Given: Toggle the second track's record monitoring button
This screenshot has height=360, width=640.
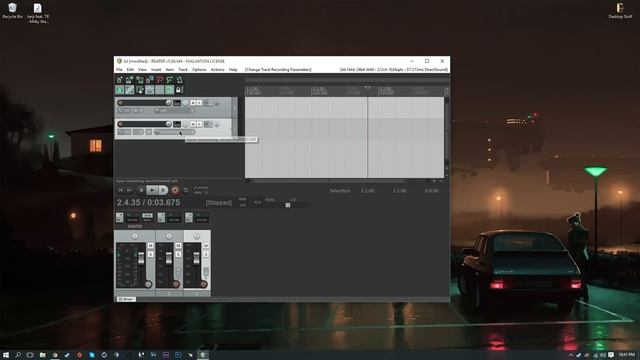Looking at the screenshot, I should point(149,132).
